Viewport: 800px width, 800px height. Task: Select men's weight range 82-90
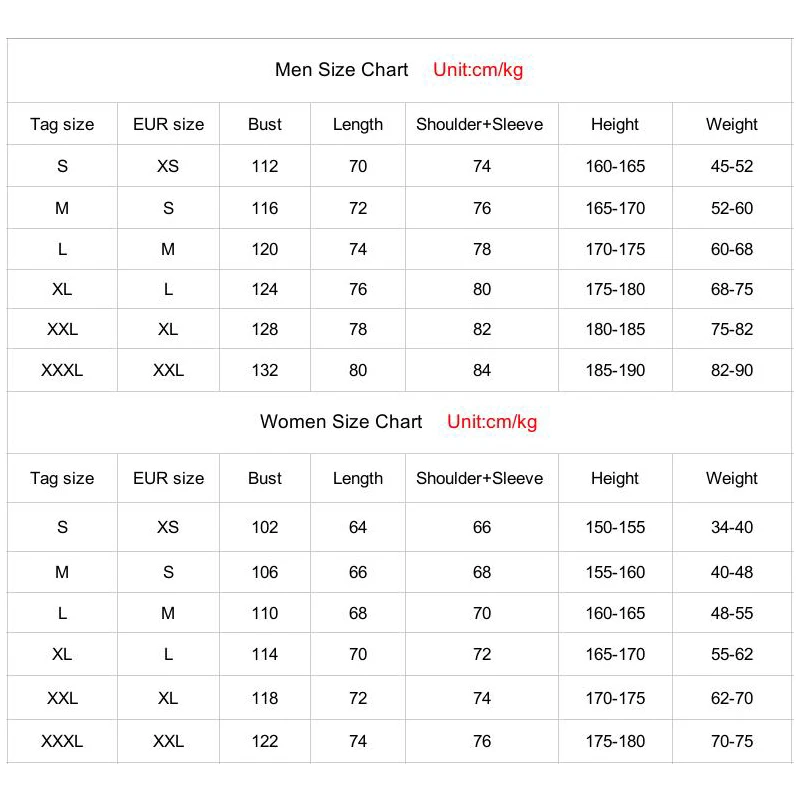click(x=732, y=370)
